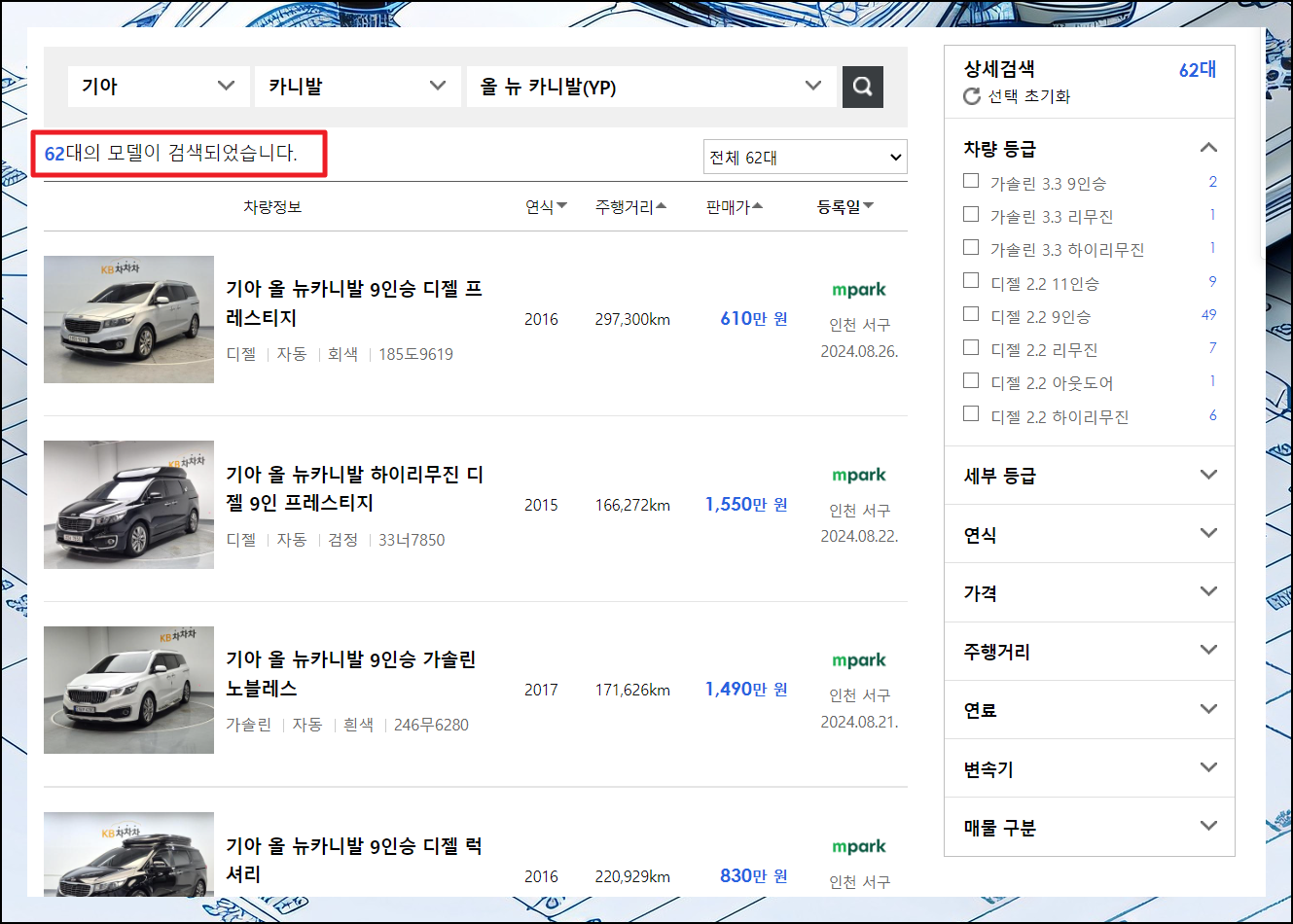
Task: Click count 49 beside 디젤 2.2 9인승
Action: click(1209, 314)
